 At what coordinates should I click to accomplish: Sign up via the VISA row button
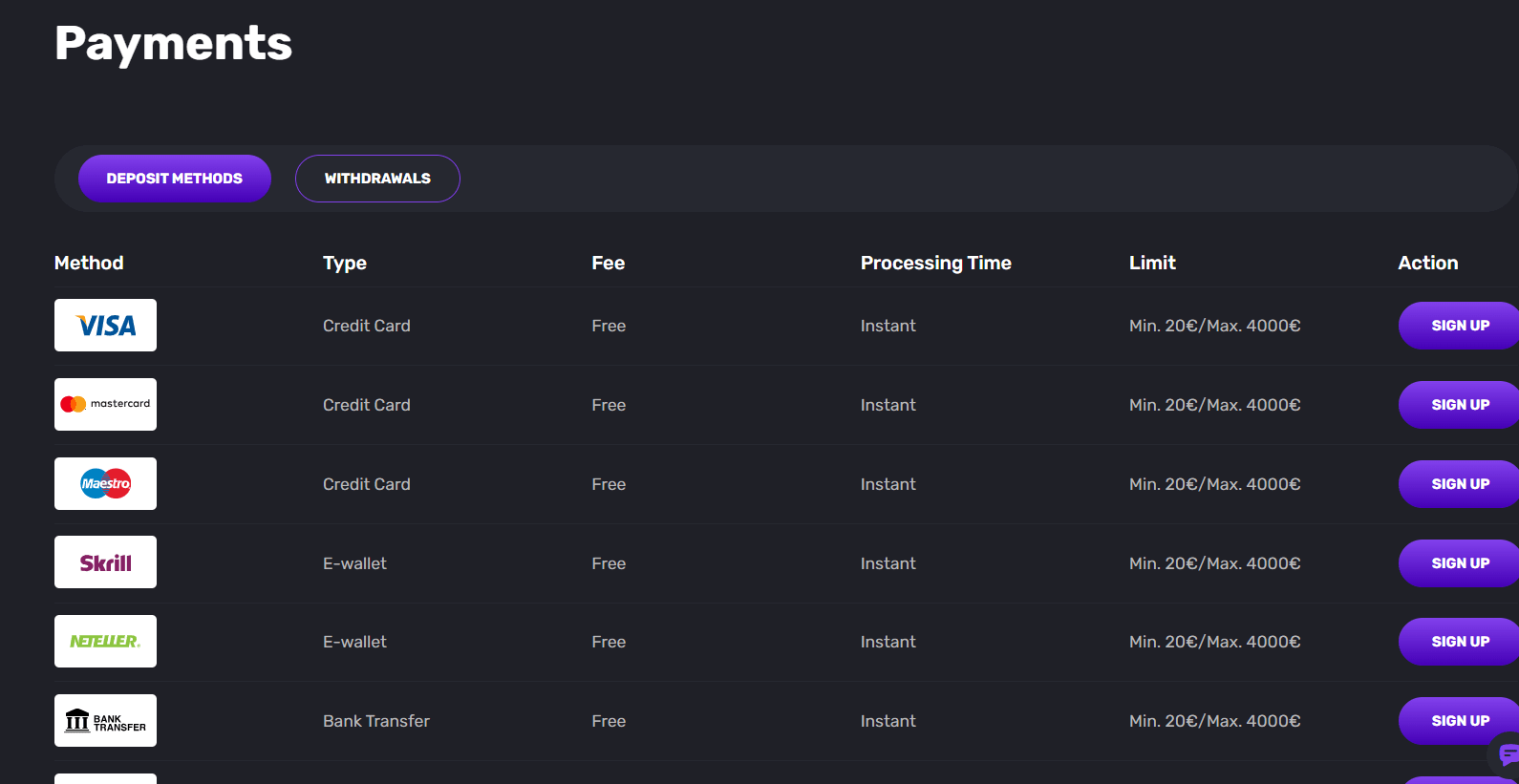click(1459, 326)
